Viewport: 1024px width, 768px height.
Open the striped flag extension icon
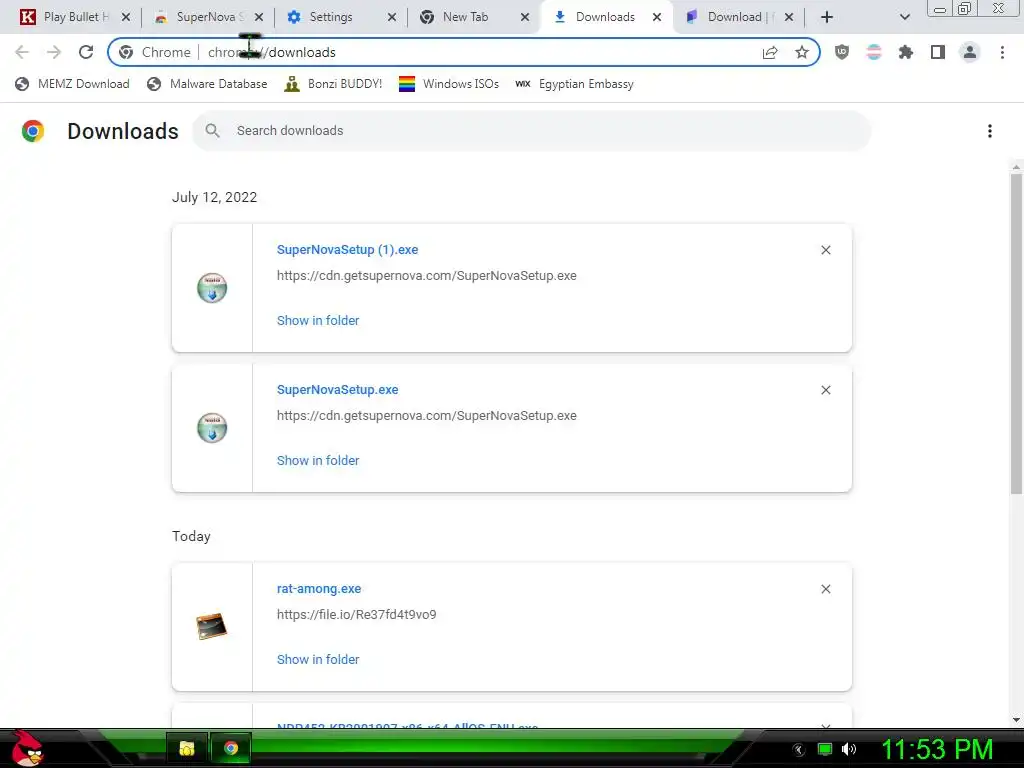(874, 52)
